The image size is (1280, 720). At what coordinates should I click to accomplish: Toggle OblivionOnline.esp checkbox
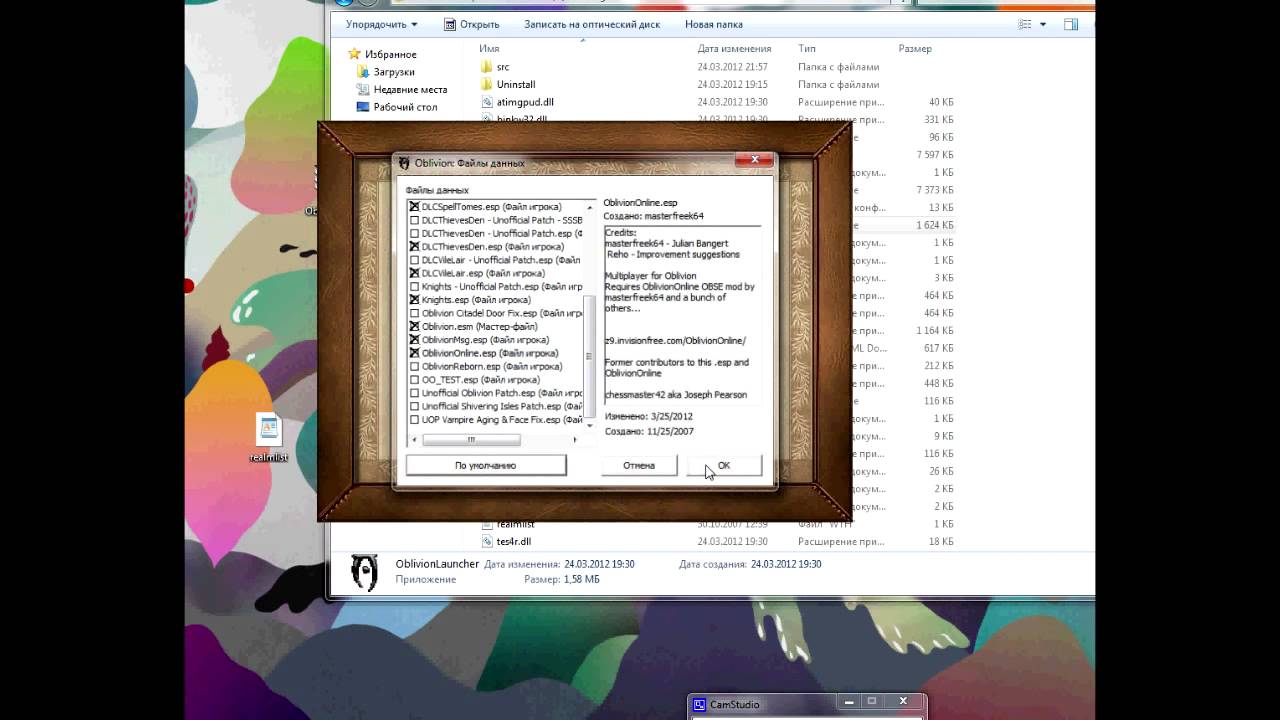click(x=414, y=353)
